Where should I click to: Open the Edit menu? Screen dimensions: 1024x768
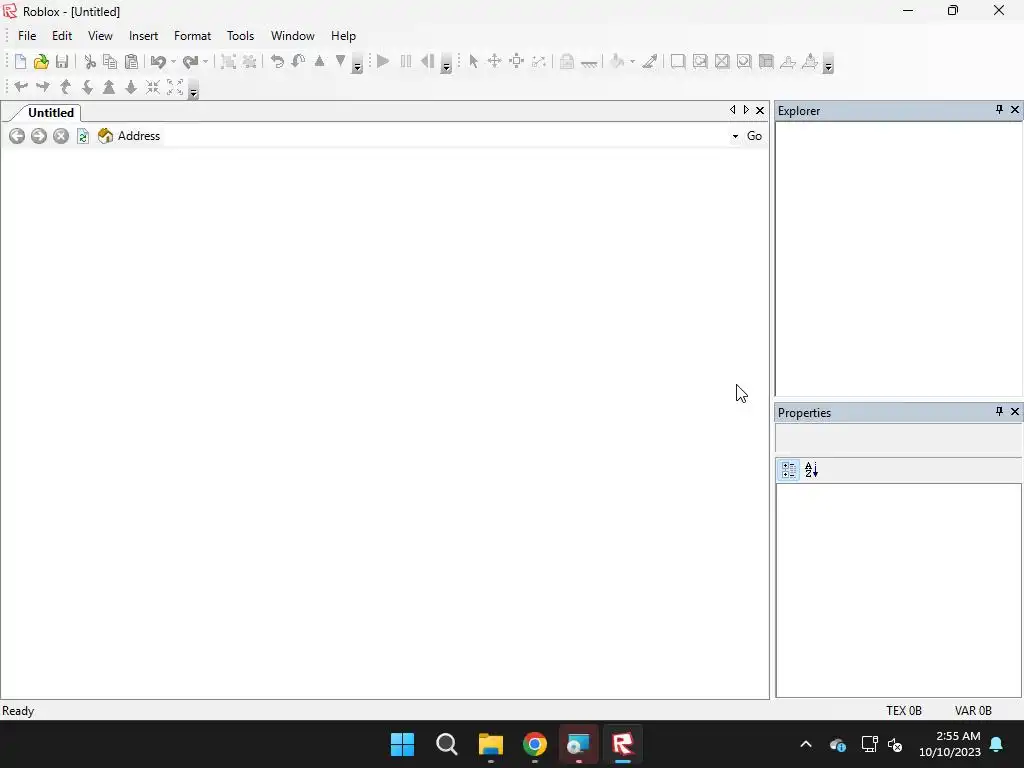click(62, 36)
